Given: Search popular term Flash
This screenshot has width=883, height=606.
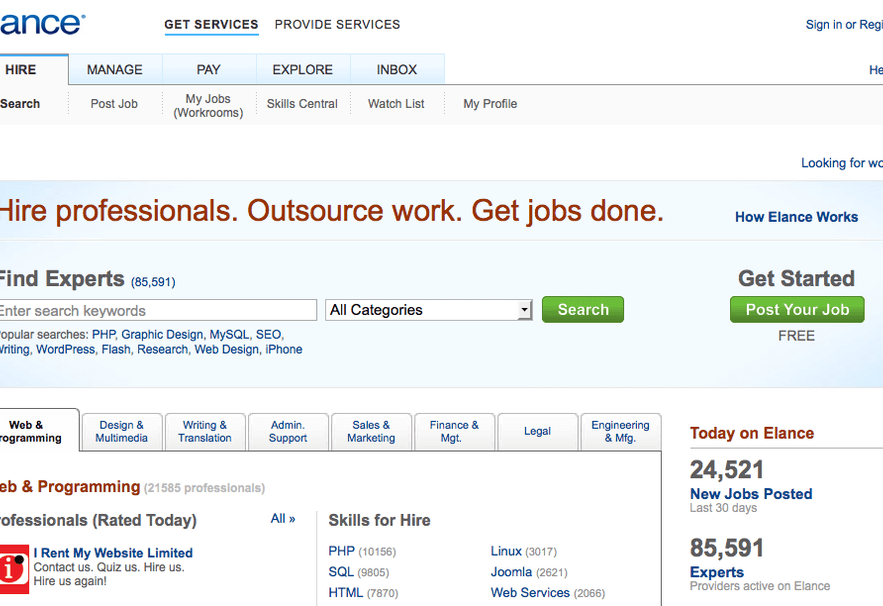Looking at the screenshot, I should coord(116,349).
